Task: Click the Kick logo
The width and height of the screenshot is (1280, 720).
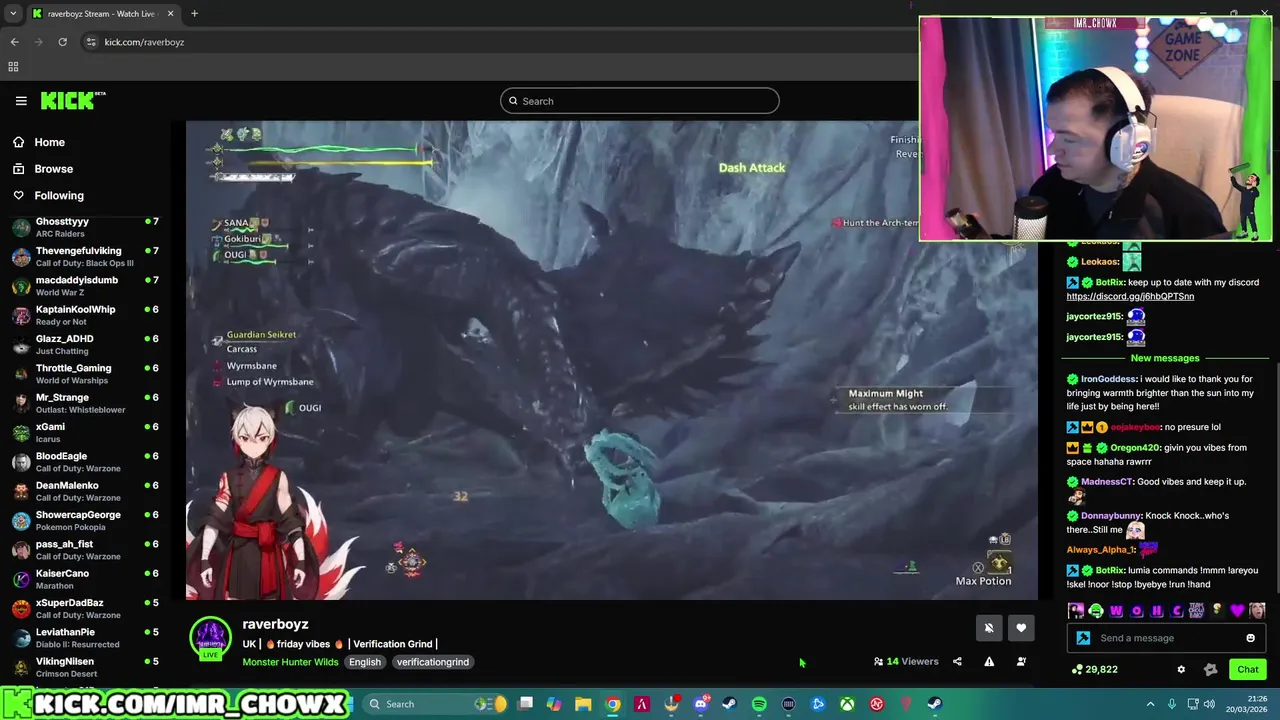Action: 73,101
